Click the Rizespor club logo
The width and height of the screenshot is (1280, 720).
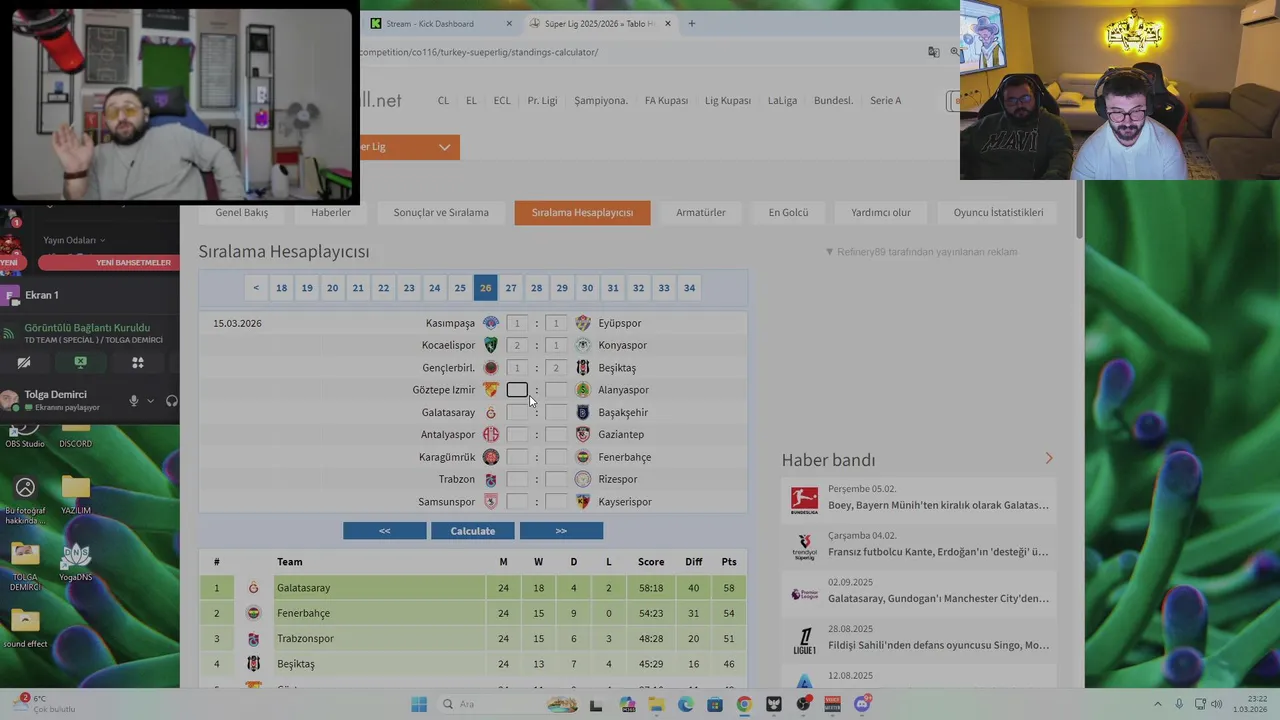pyautogui.click(x=583, y=479)
